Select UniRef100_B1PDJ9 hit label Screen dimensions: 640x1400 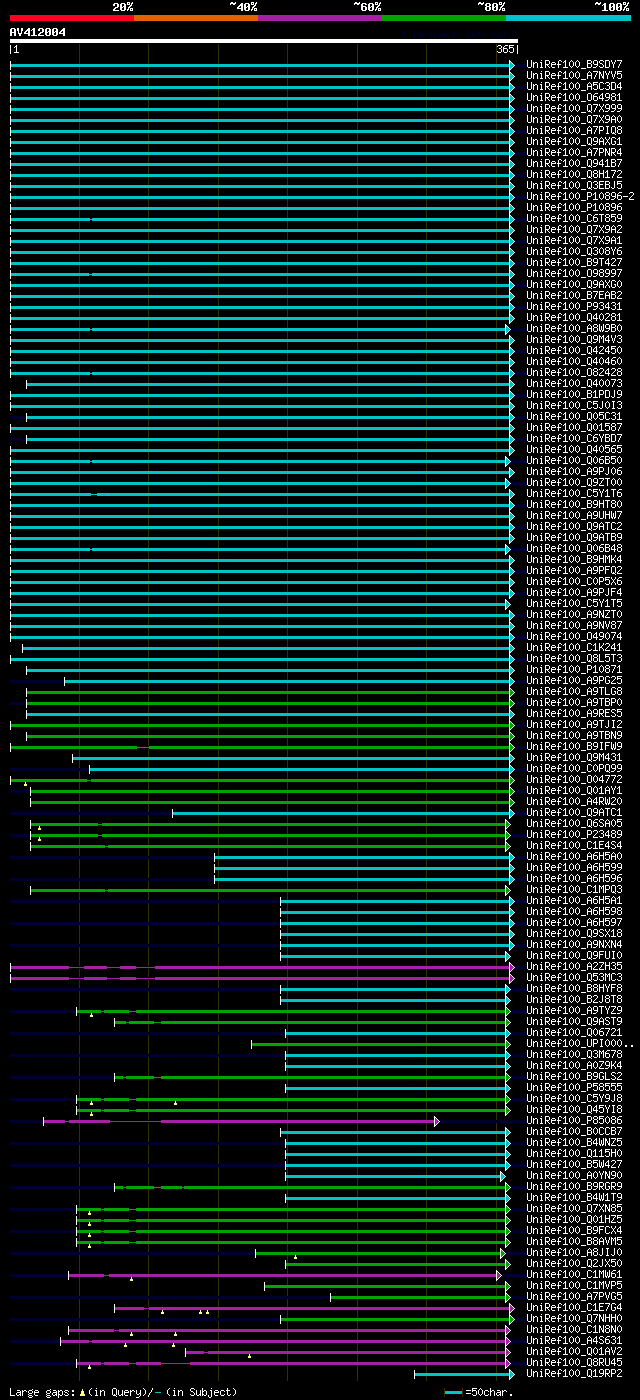coord(574,395)
